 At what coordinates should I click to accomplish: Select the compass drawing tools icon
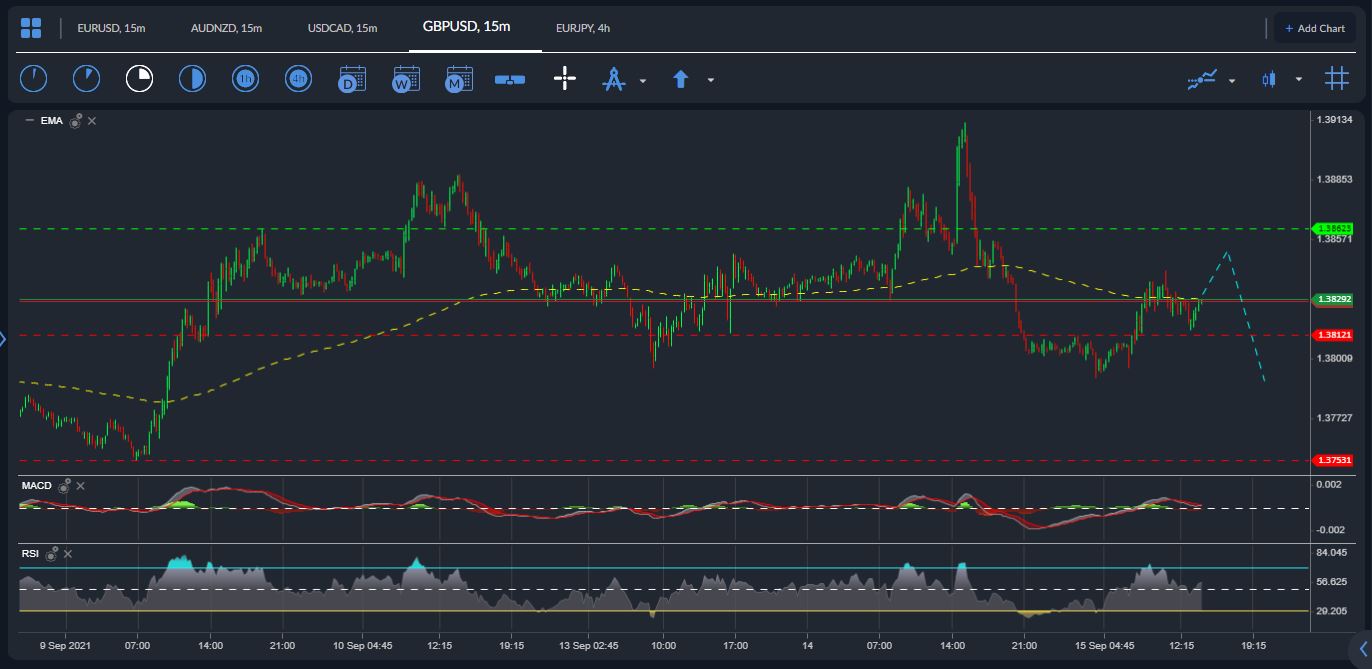[613, 79]
